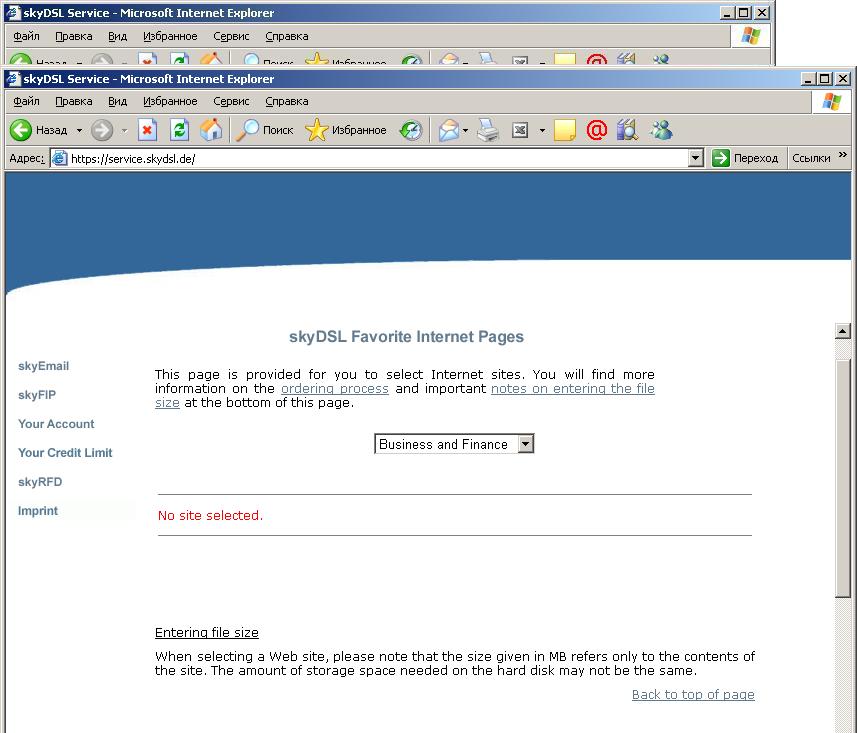Open skyFIP in sidebar
Image resolution: width=857 pixels, height=733 pixels.
37,395
